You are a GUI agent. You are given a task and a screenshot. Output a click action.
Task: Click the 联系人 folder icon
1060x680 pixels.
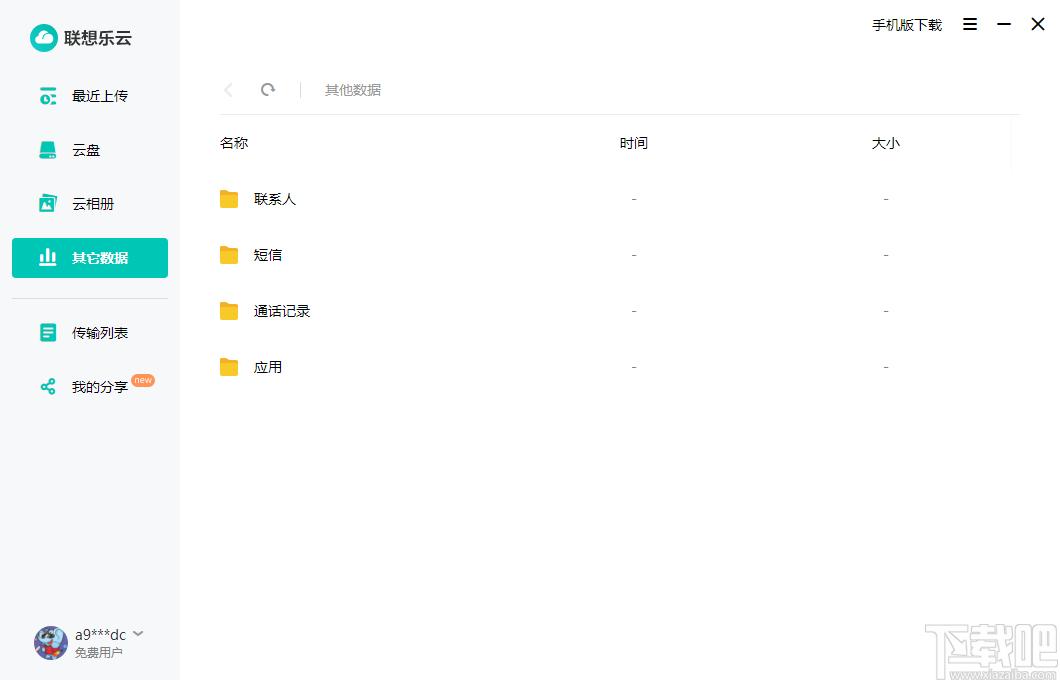229,199
